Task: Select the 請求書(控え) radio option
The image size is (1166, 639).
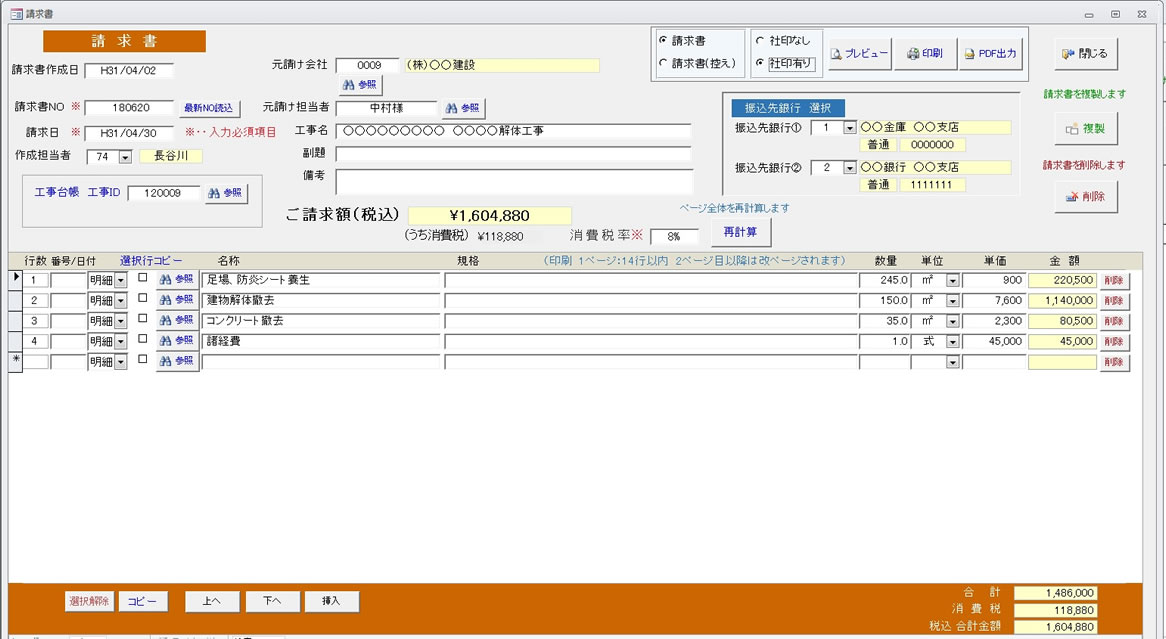Action: (x=664, y=63)
